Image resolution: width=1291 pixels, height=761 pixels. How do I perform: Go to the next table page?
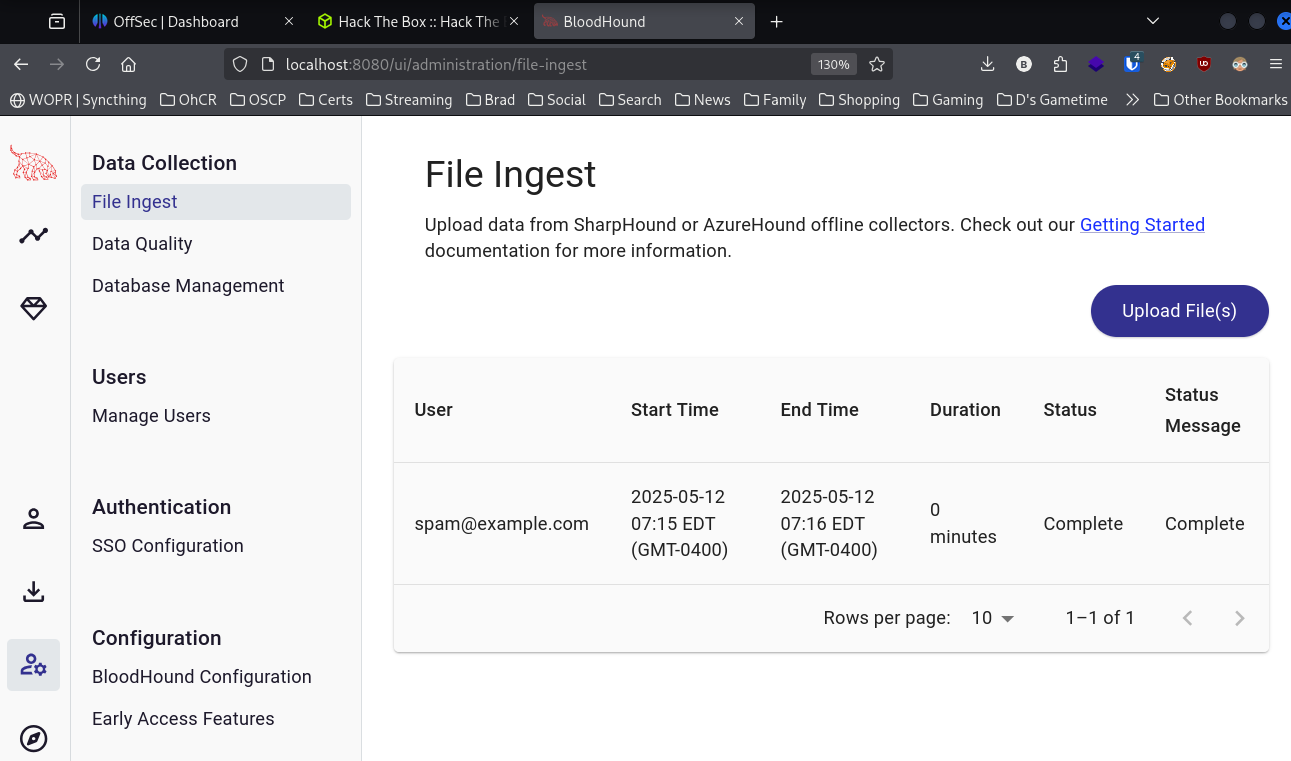point(1239,618)
